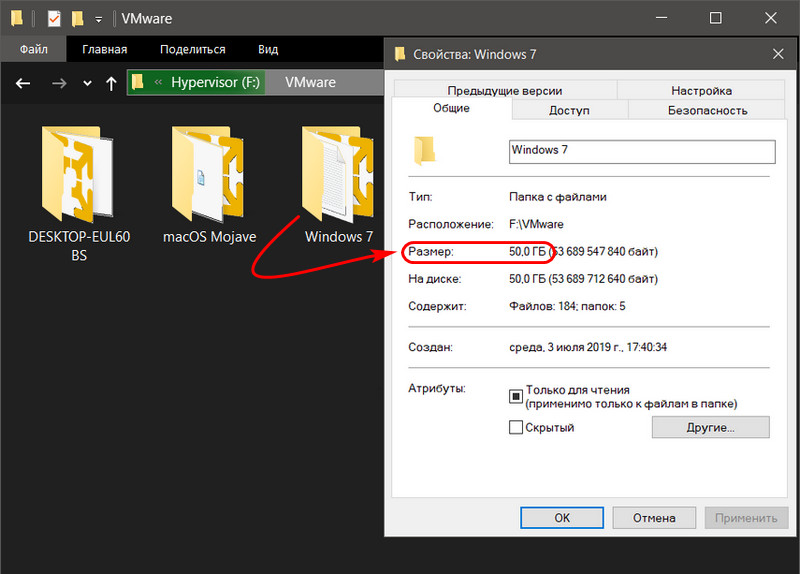Open the Другие... advanced attributes button
This screenshot has height=574, width=800.
pos(710,427)
